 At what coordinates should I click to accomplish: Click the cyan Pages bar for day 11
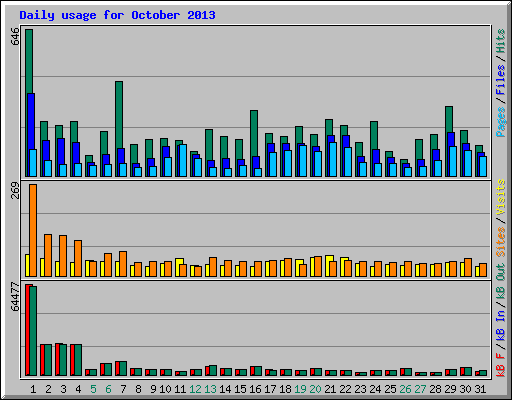click(x=183, y=160)
